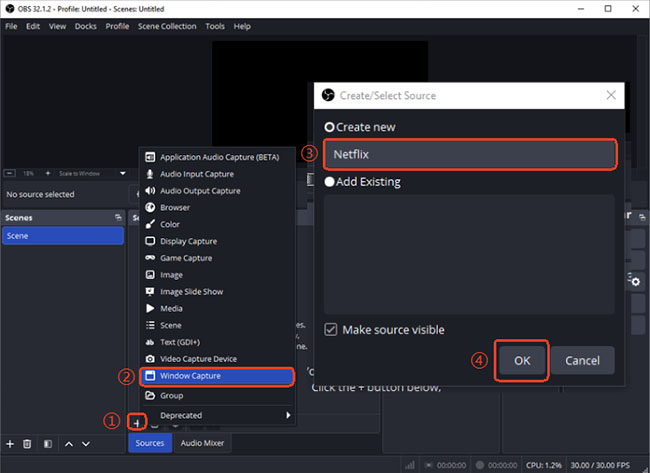
Task: Click the 30.00 / 30.00 FPS status
Action: point(600,465)
